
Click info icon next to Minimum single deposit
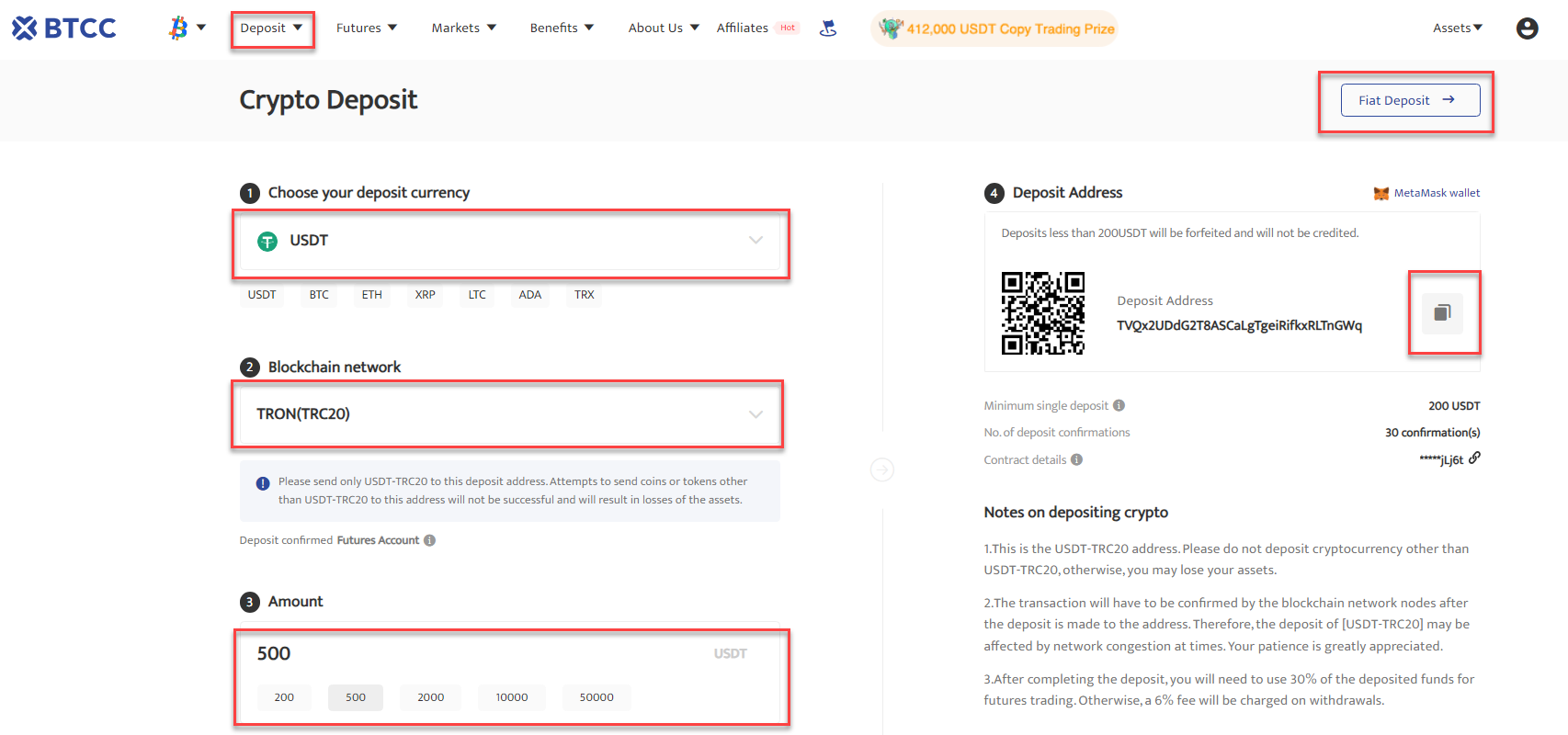click(x=1119, y=405)
